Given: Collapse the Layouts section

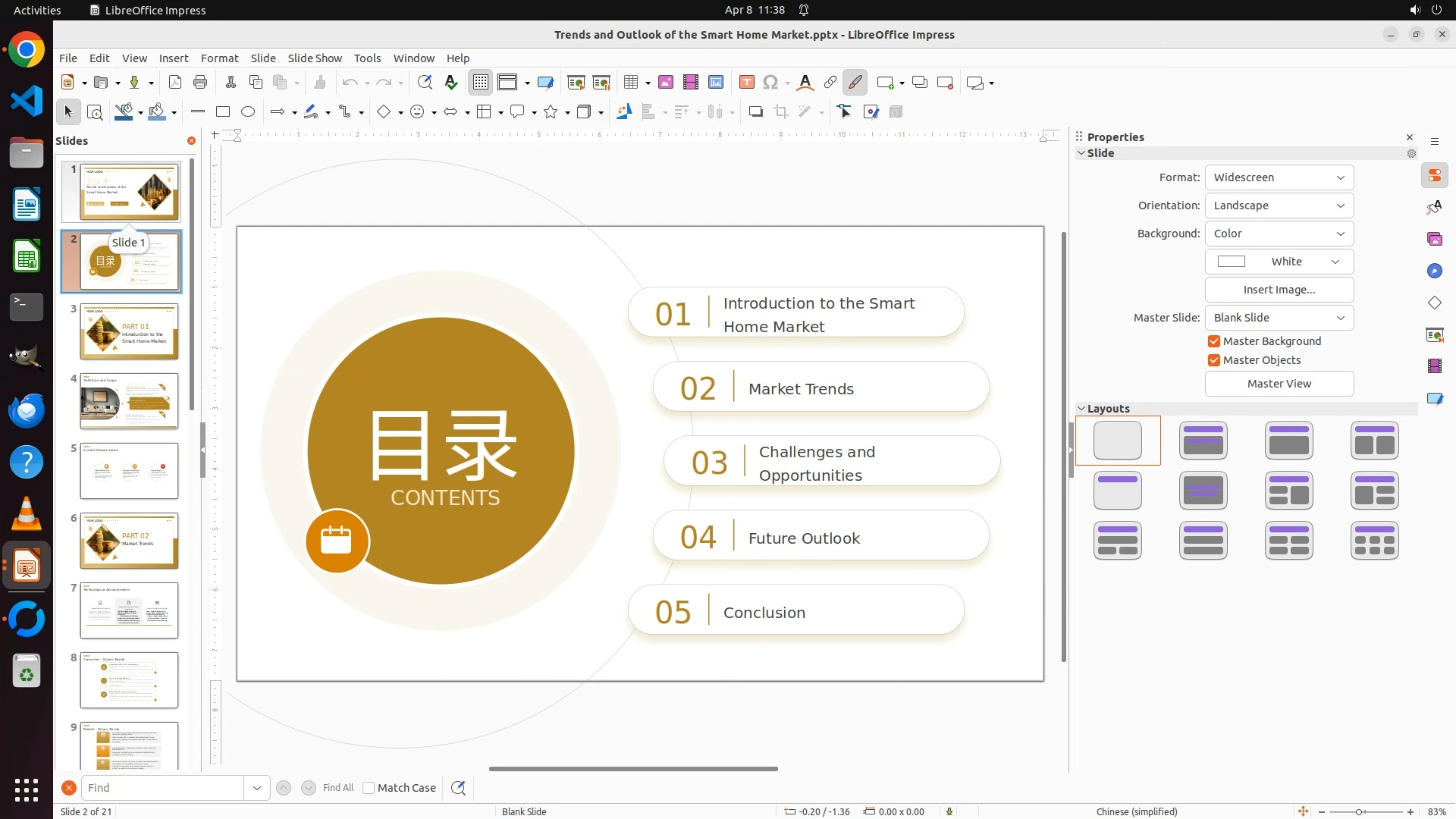Looking at the screenshot, I should (x=1081, y=409).
